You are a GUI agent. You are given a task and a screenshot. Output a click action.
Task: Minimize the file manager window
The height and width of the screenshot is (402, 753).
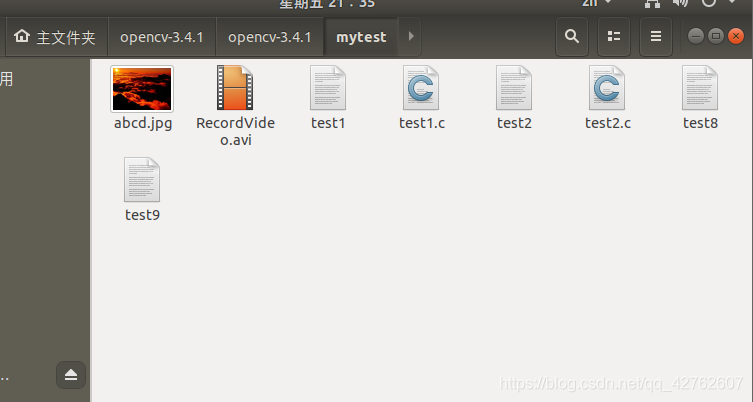coord(695,36)
